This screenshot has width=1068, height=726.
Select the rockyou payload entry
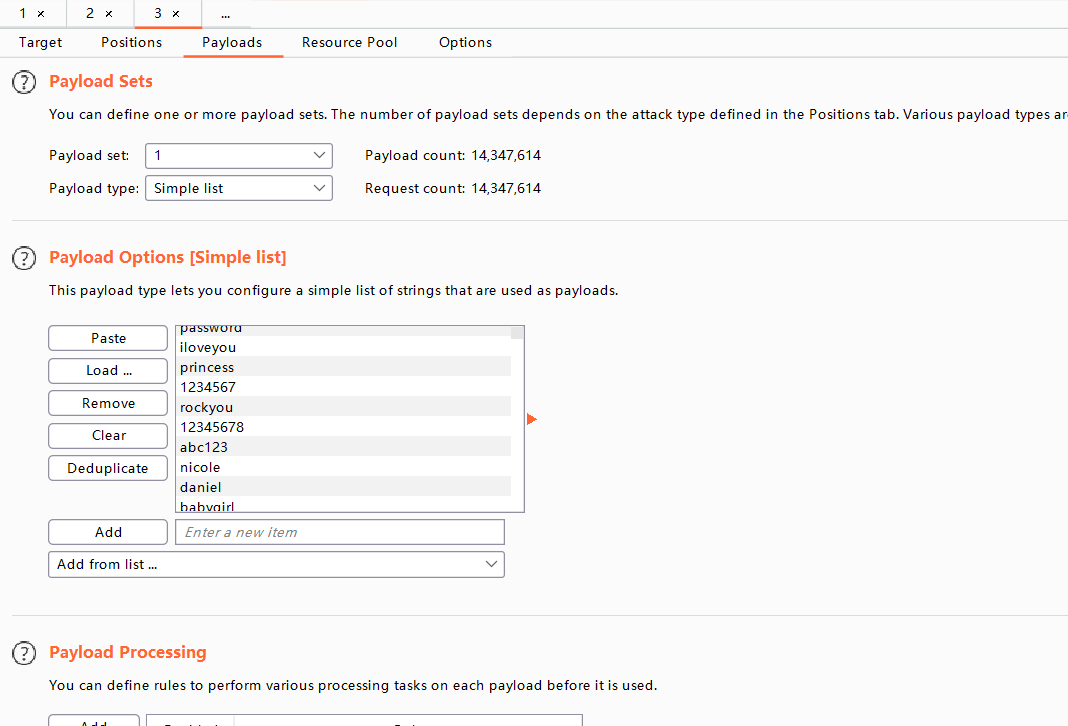click(x=206, y=407)
